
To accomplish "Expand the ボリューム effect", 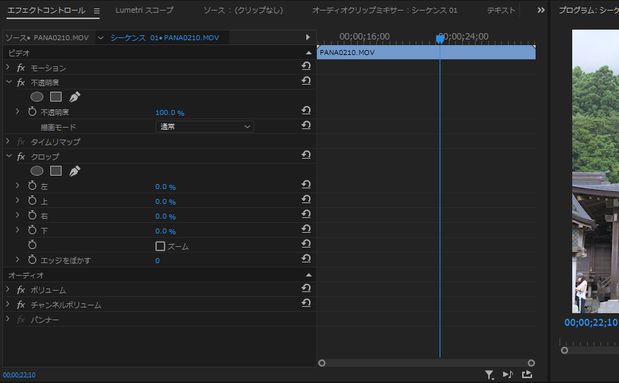I will 8,289.
